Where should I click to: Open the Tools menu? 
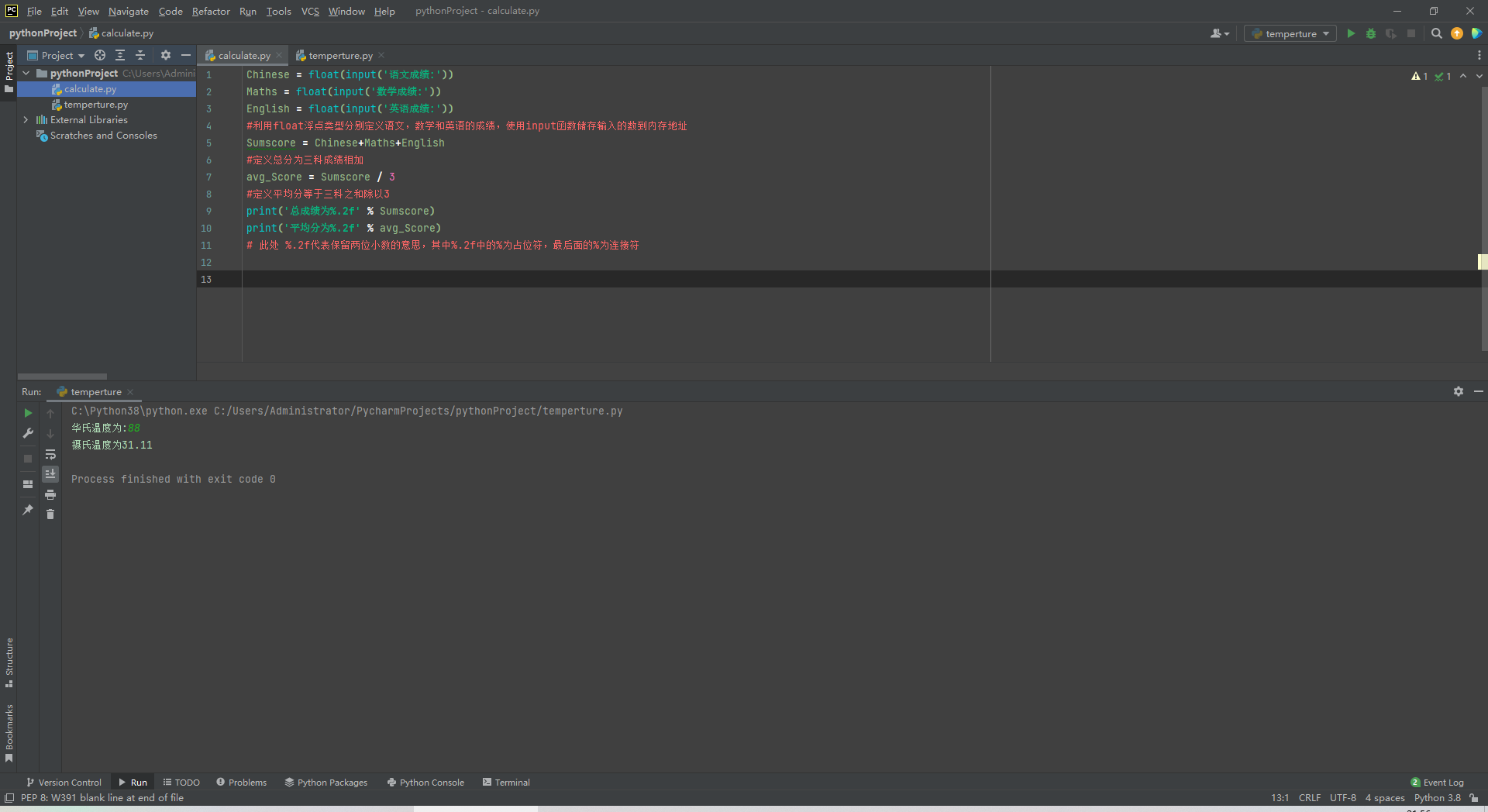[278, 11]
